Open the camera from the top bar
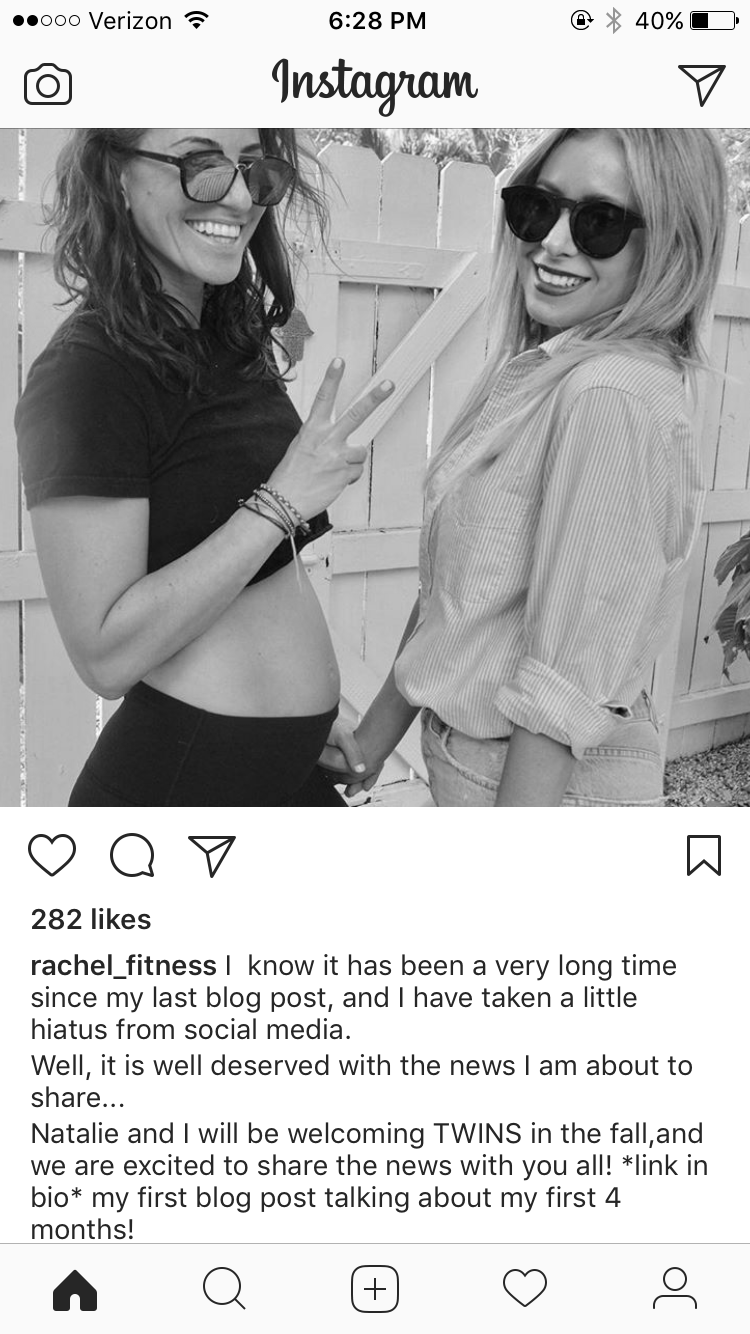Viewport: 750px width, 1334px height. [48, 85]
